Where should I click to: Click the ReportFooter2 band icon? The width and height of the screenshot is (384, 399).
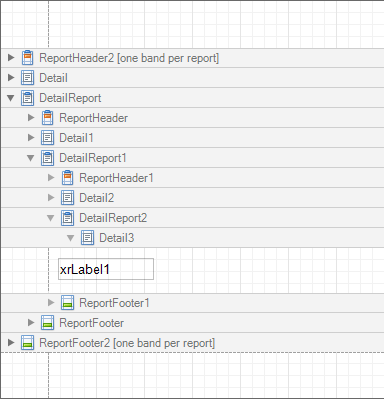pyautogui.click(x=27, y=343)
